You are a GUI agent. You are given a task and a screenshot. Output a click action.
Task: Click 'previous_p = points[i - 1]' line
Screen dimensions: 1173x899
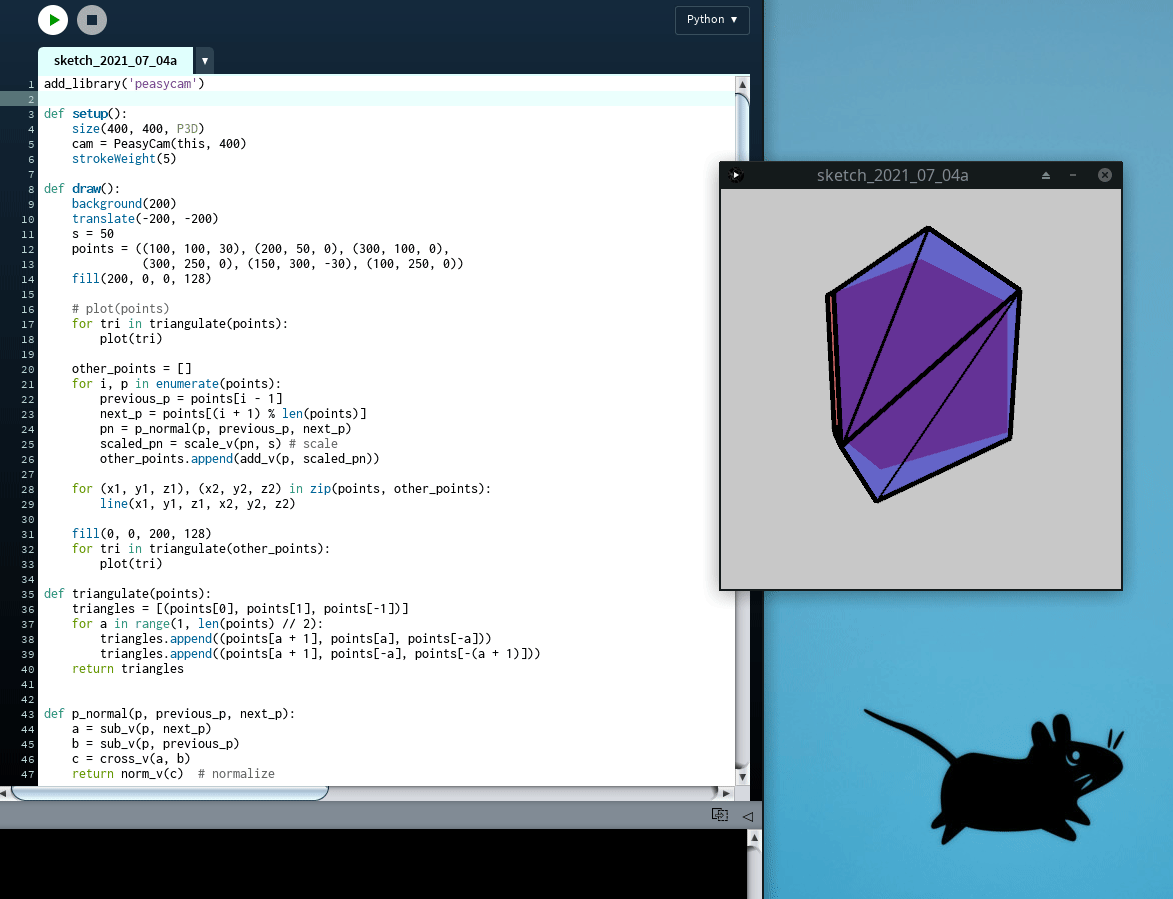191,399
